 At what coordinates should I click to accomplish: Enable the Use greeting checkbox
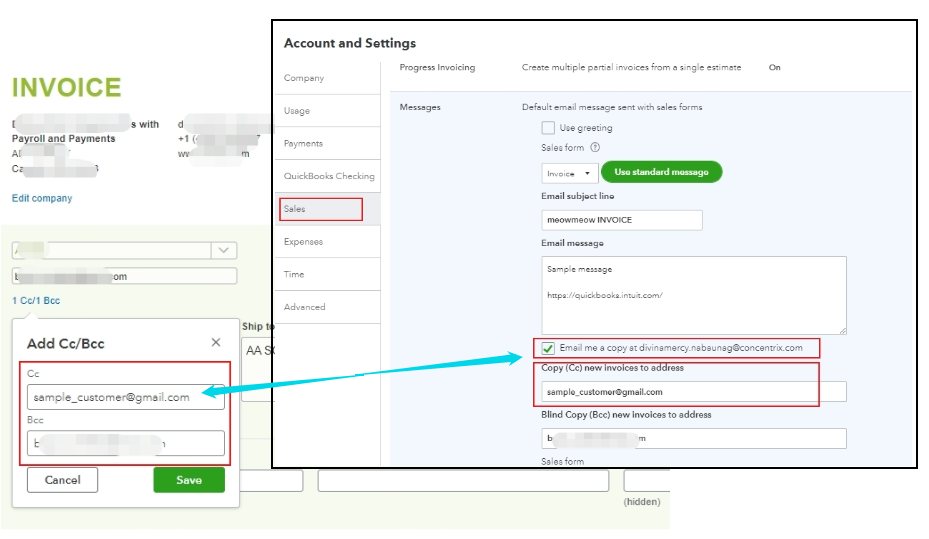coord(548,128)
